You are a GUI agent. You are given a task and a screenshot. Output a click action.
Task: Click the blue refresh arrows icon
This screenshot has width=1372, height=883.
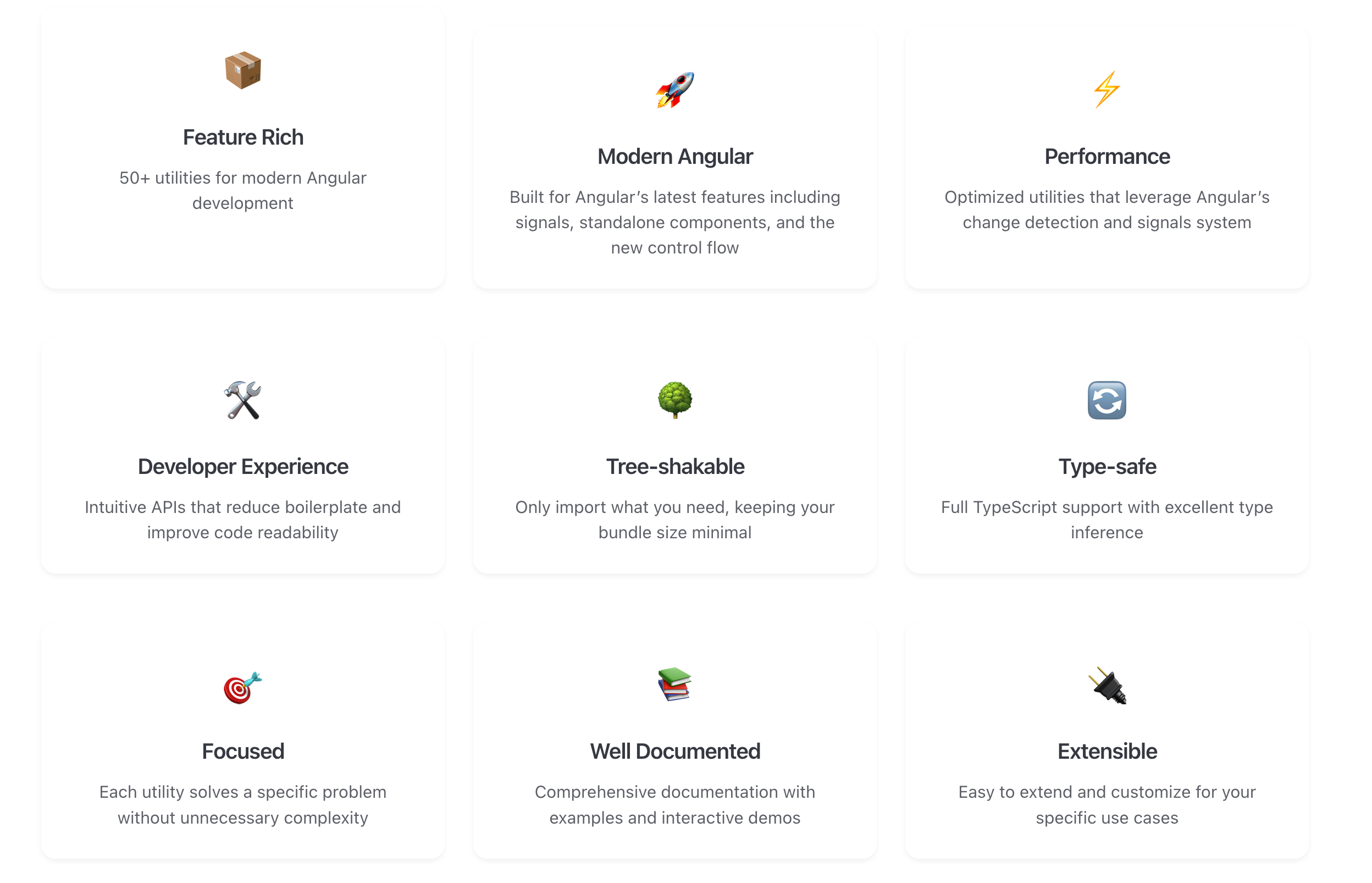[x=1106, y=400]
